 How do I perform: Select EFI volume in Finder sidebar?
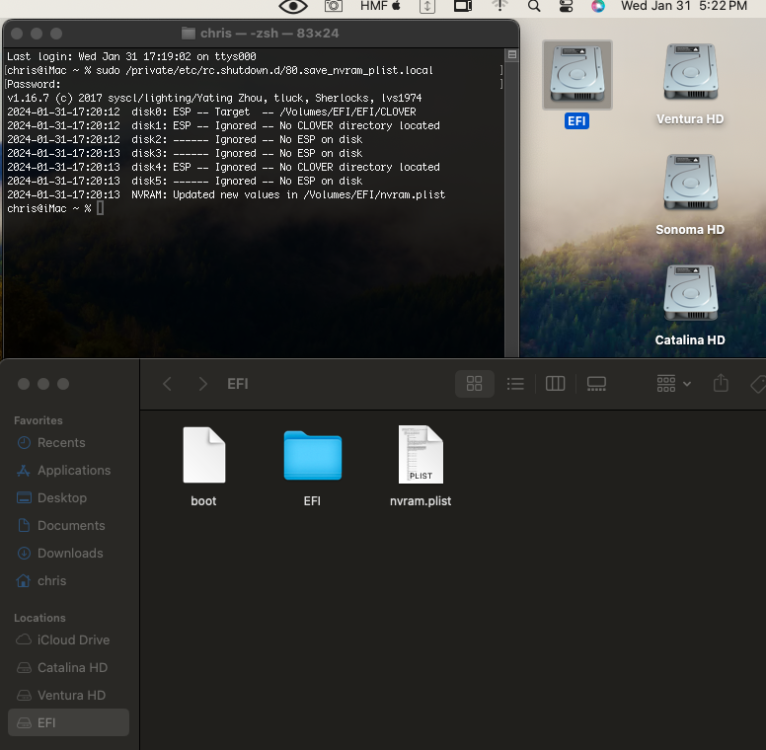[68, 723]
